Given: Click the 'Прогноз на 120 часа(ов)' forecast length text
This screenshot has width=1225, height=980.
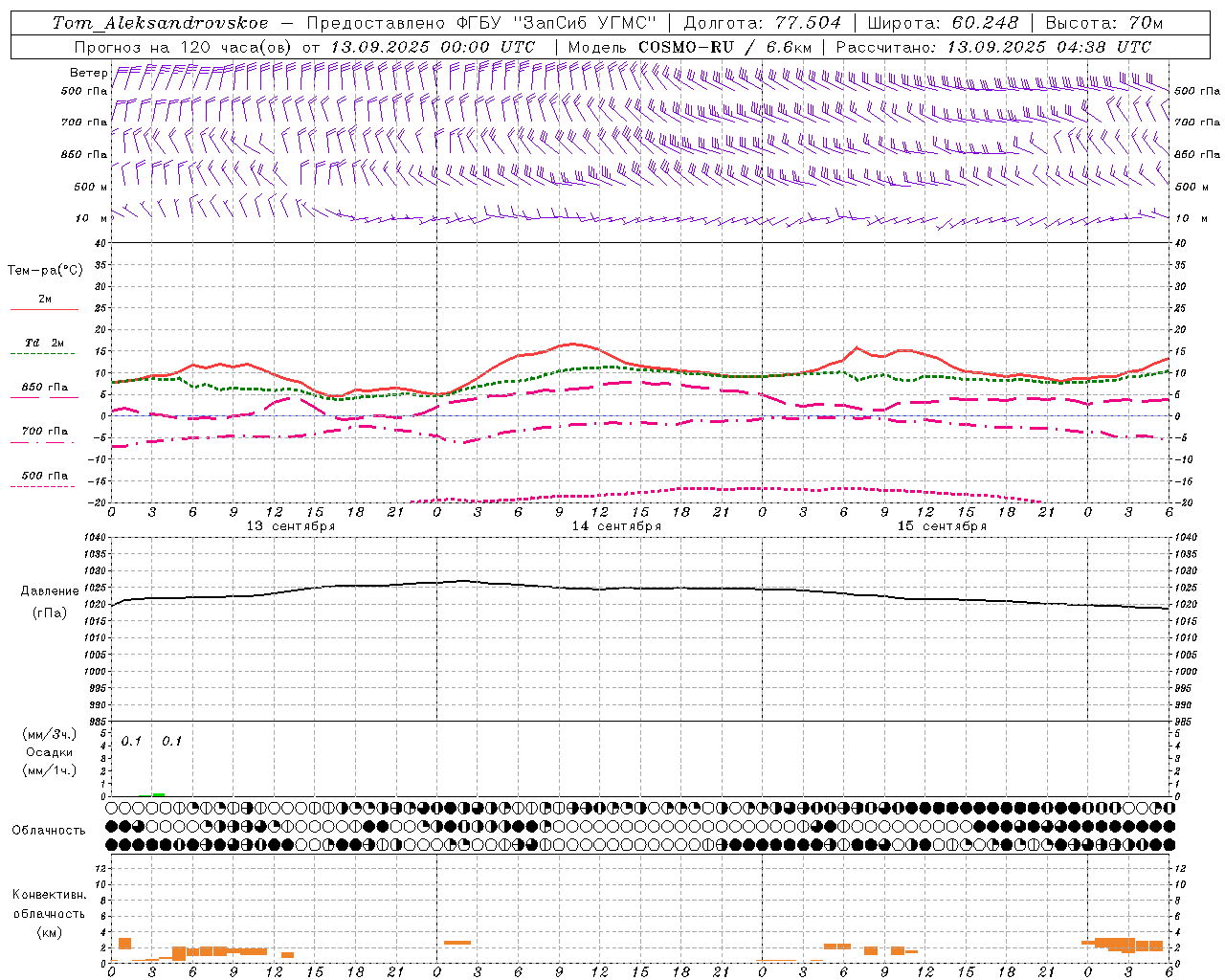Looking at the screenshot, I should click(x=185, y=47).
